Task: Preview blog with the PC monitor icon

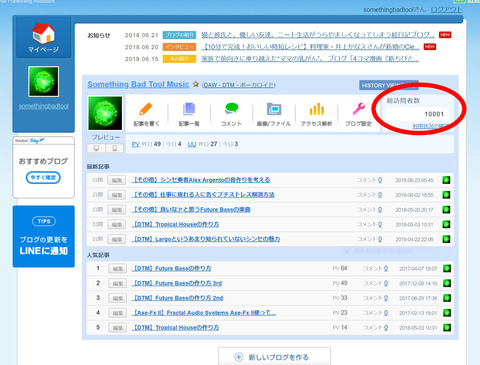Action: tap(96, 148)
